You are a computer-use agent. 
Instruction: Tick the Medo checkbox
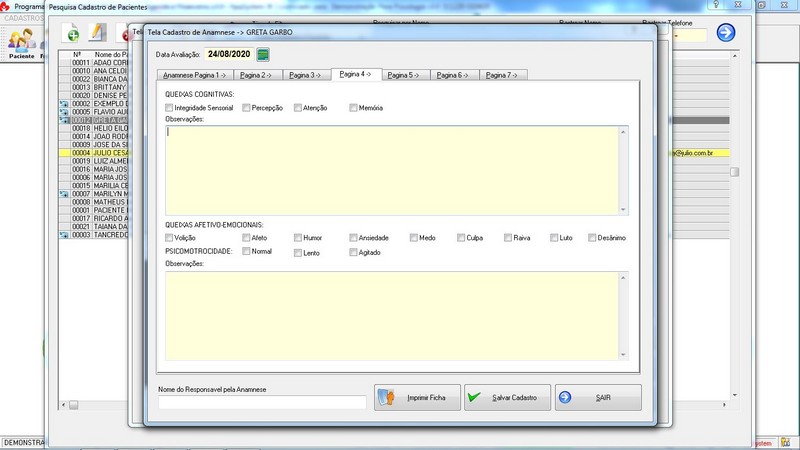click(x=413, y=238)
